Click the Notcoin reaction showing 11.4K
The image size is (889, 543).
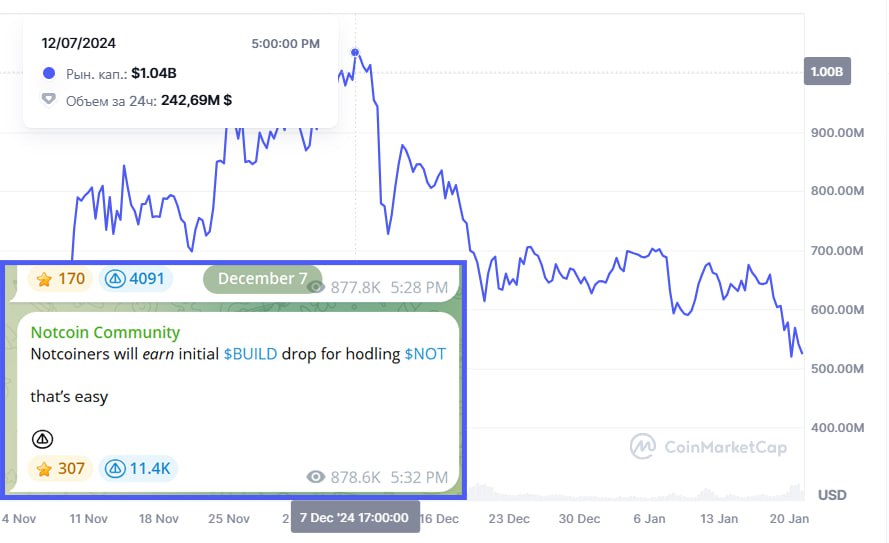point(138,469)
